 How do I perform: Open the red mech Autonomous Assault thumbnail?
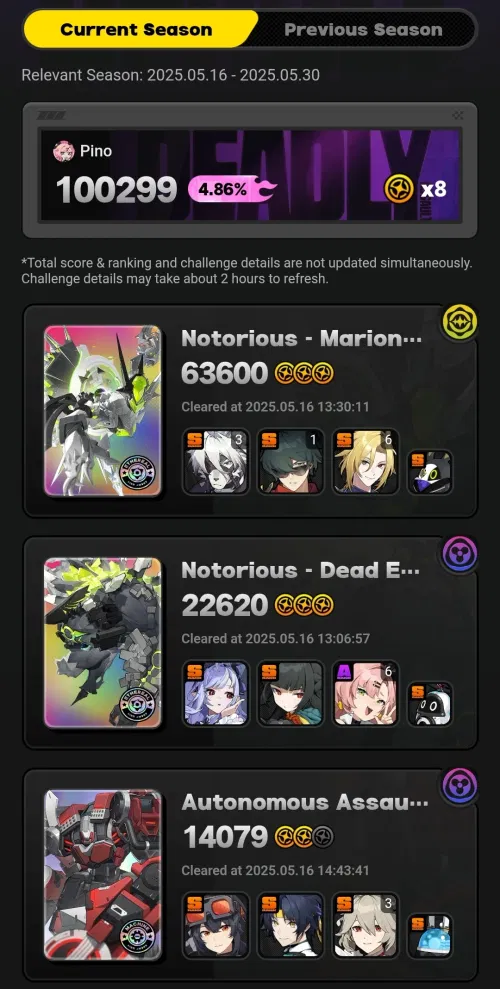(103, 875)
